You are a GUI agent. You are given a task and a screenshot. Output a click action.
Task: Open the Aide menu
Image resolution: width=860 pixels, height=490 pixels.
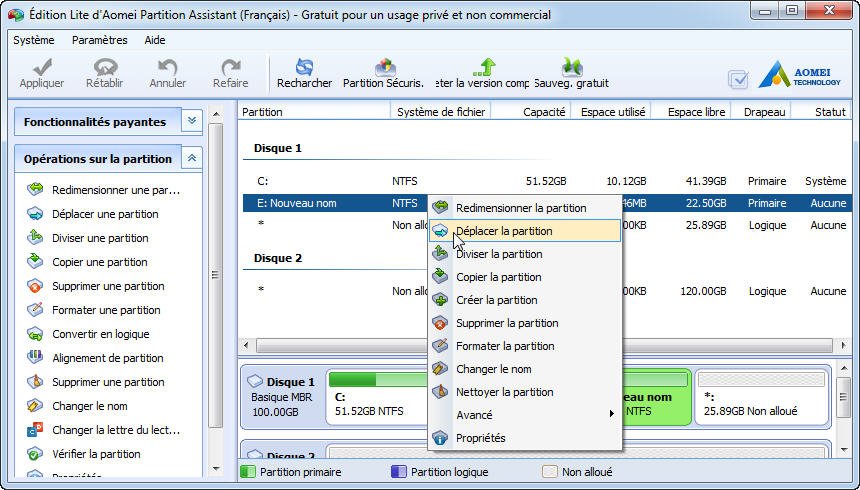click(x=155, y=40)
